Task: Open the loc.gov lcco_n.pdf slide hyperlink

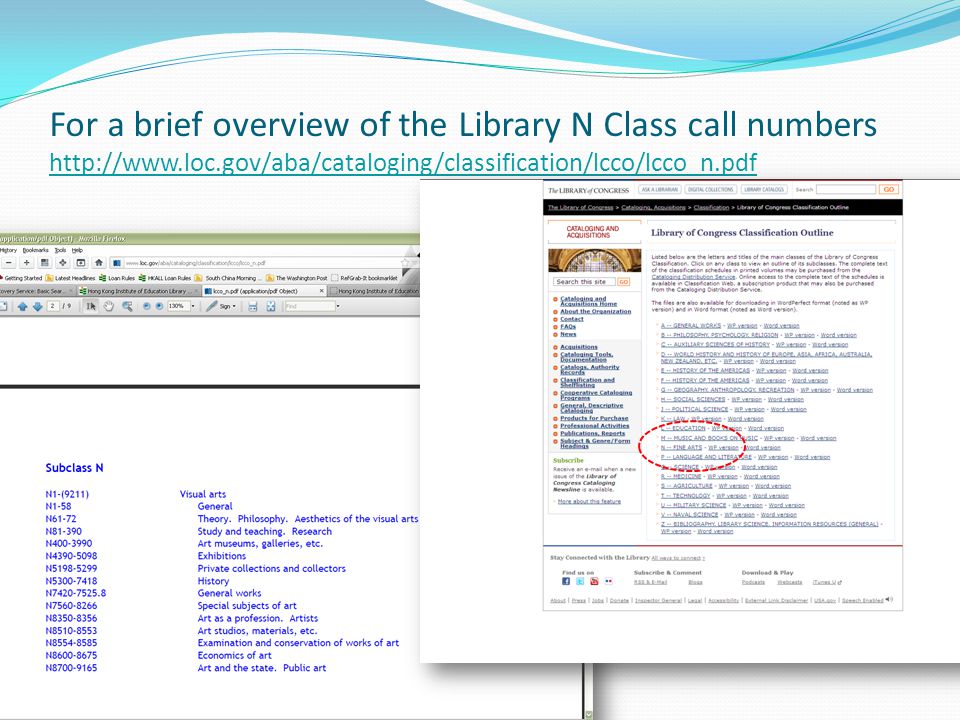Action: click(403, 163)
